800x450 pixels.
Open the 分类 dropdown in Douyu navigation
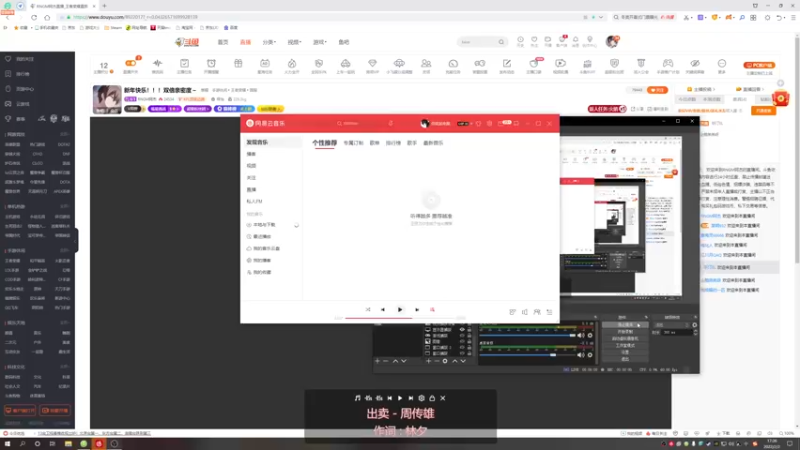pos(269,42)
